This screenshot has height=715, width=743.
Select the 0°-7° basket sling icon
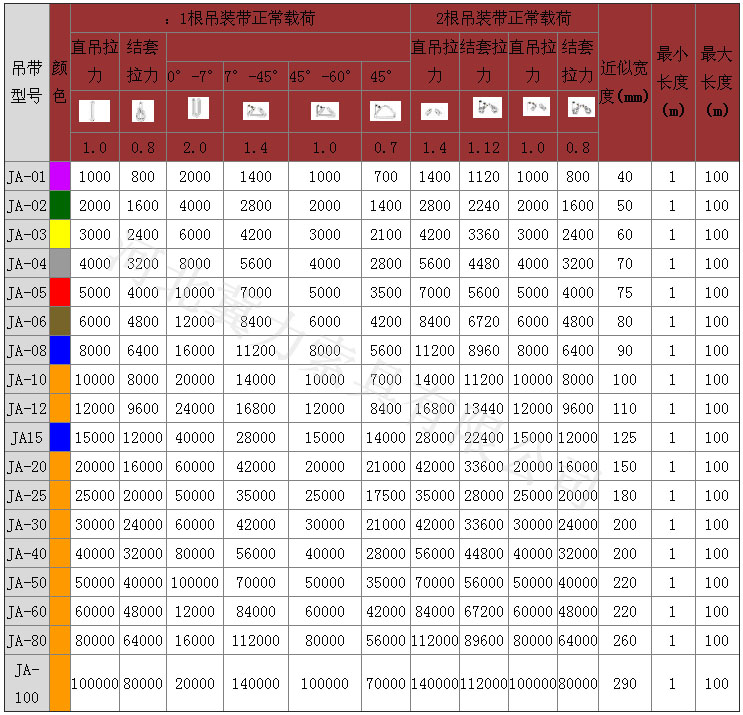[194, 109]
